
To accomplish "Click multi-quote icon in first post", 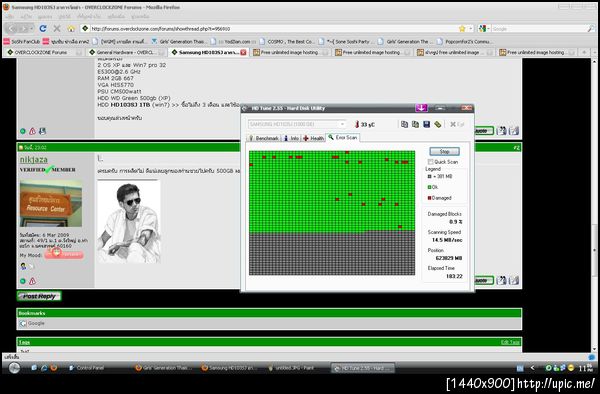I will coord(502,131).
